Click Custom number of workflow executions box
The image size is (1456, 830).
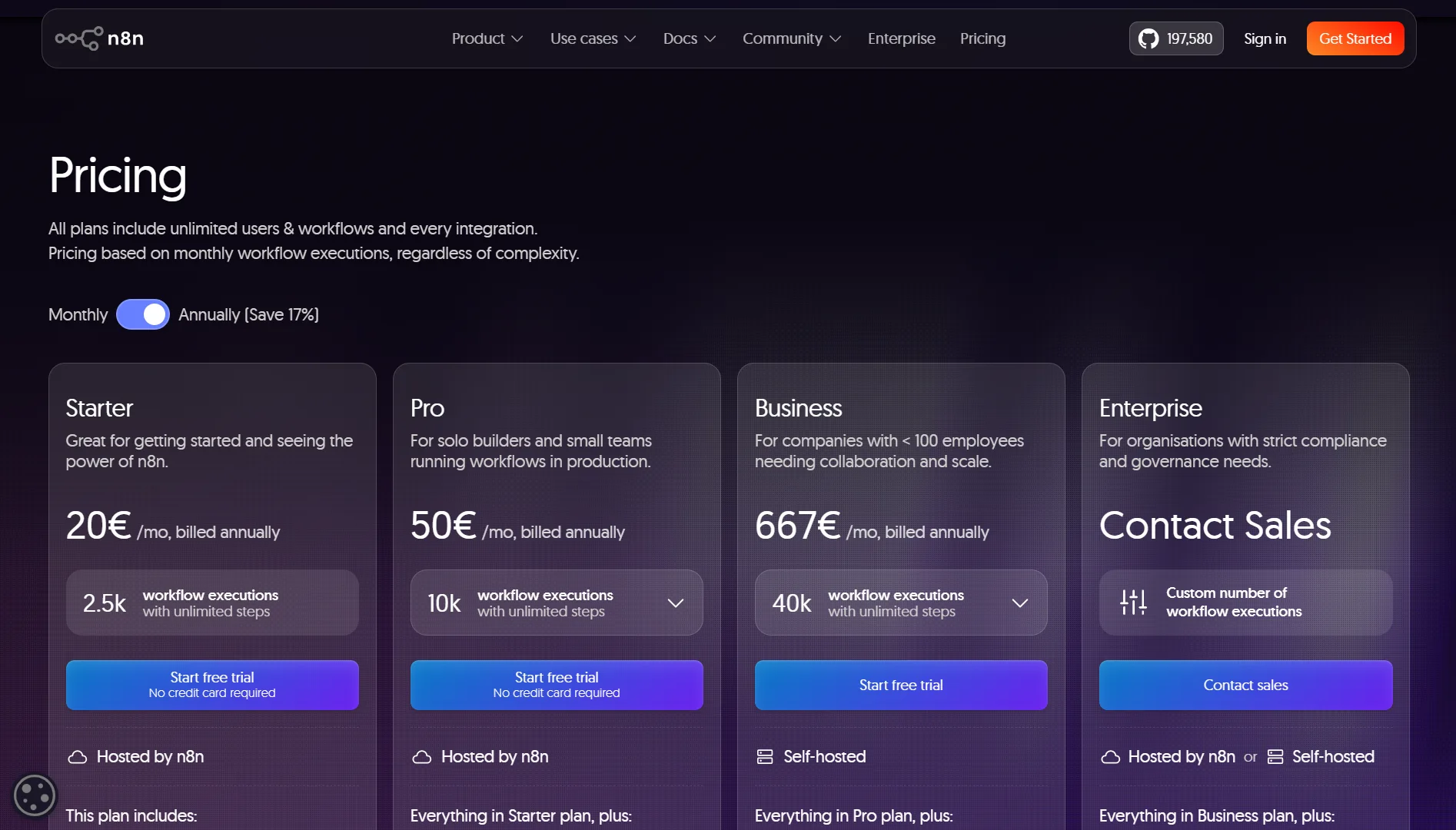click(1245, 603)
